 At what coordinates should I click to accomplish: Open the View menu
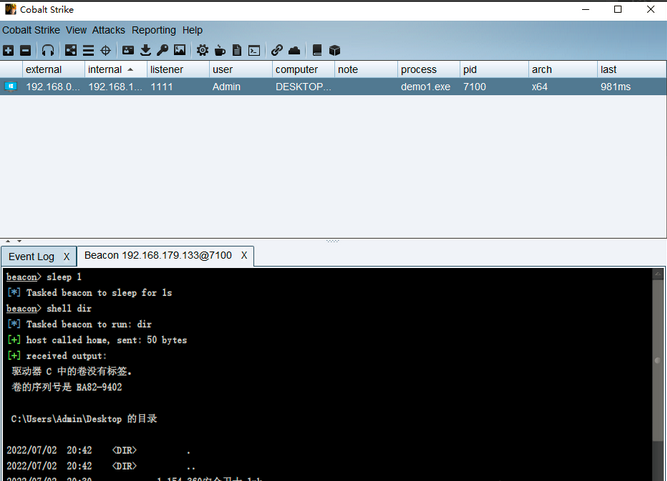[76, 31]
